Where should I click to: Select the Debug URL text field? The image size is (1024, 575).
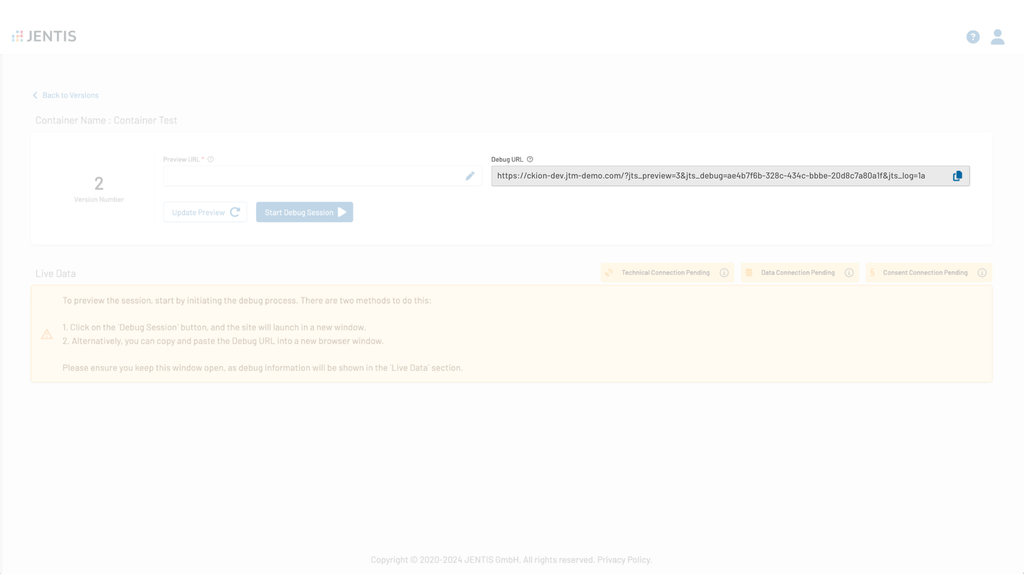coord(715,176)
